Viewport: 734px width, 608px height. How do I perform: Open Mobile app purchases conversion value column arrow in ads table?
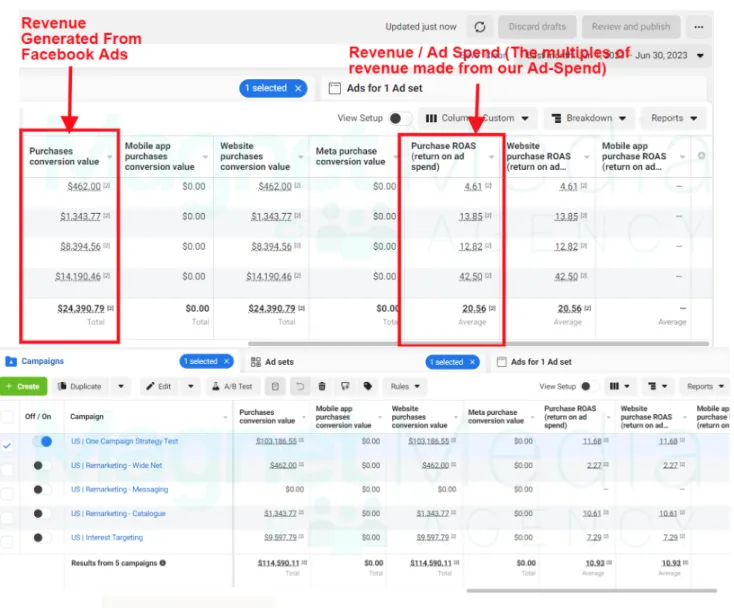tap(205, 157)
